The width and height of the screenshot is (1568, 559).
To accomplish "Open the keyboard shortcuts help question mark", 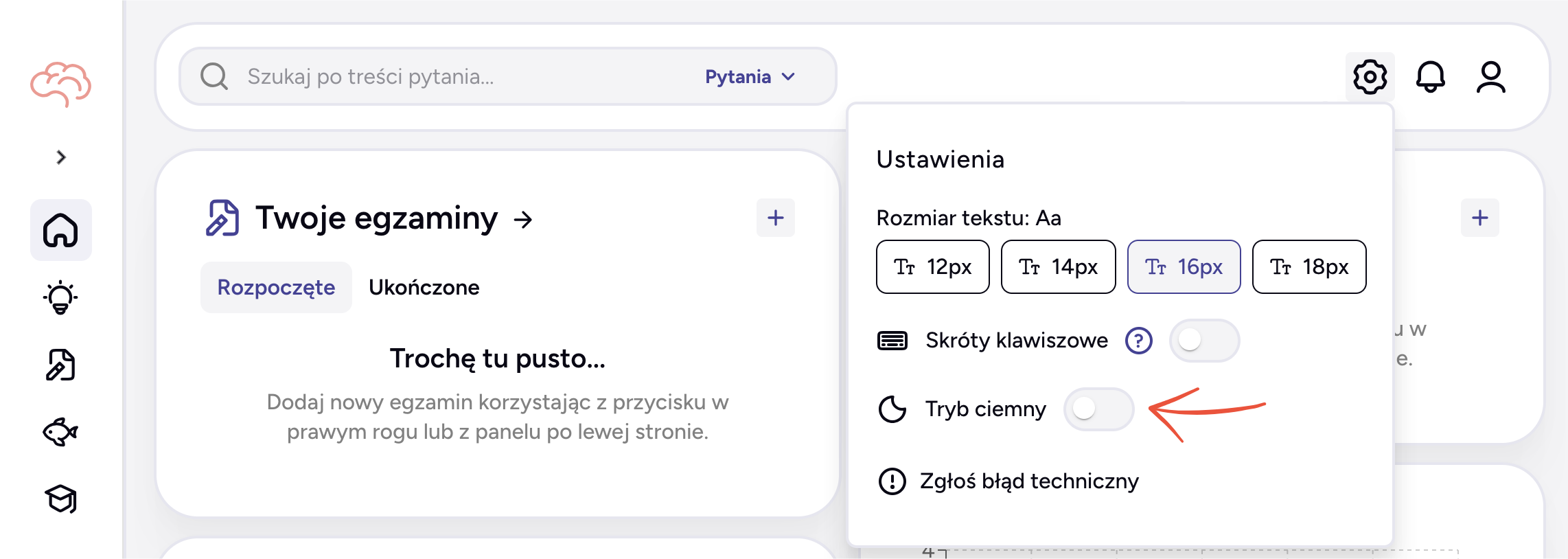I will tap(1139, 340).
